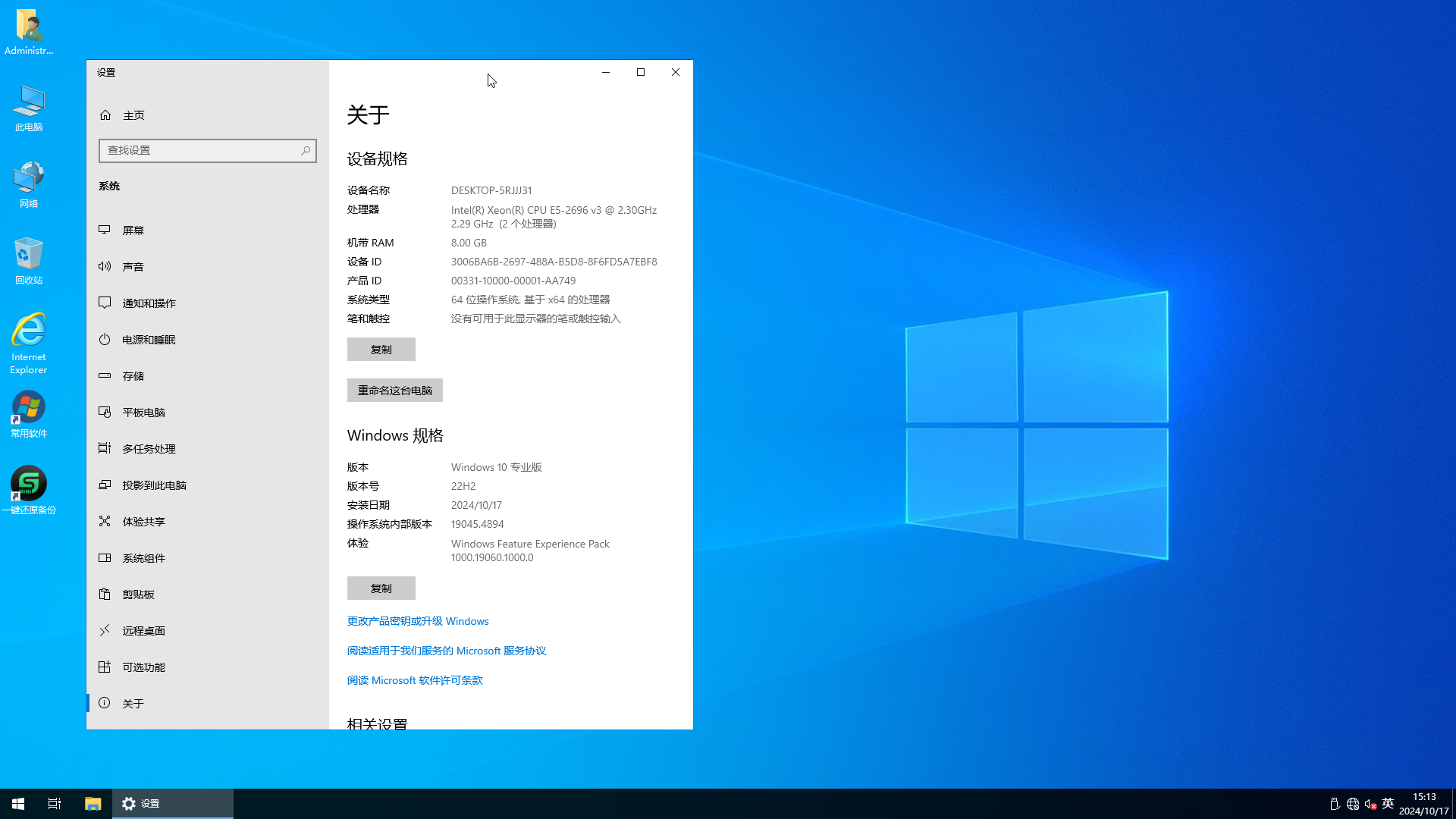Open 电源和睡眠 power icon
The height and width of the screenshot is (819, 1456).
click(x=105, y=339)
